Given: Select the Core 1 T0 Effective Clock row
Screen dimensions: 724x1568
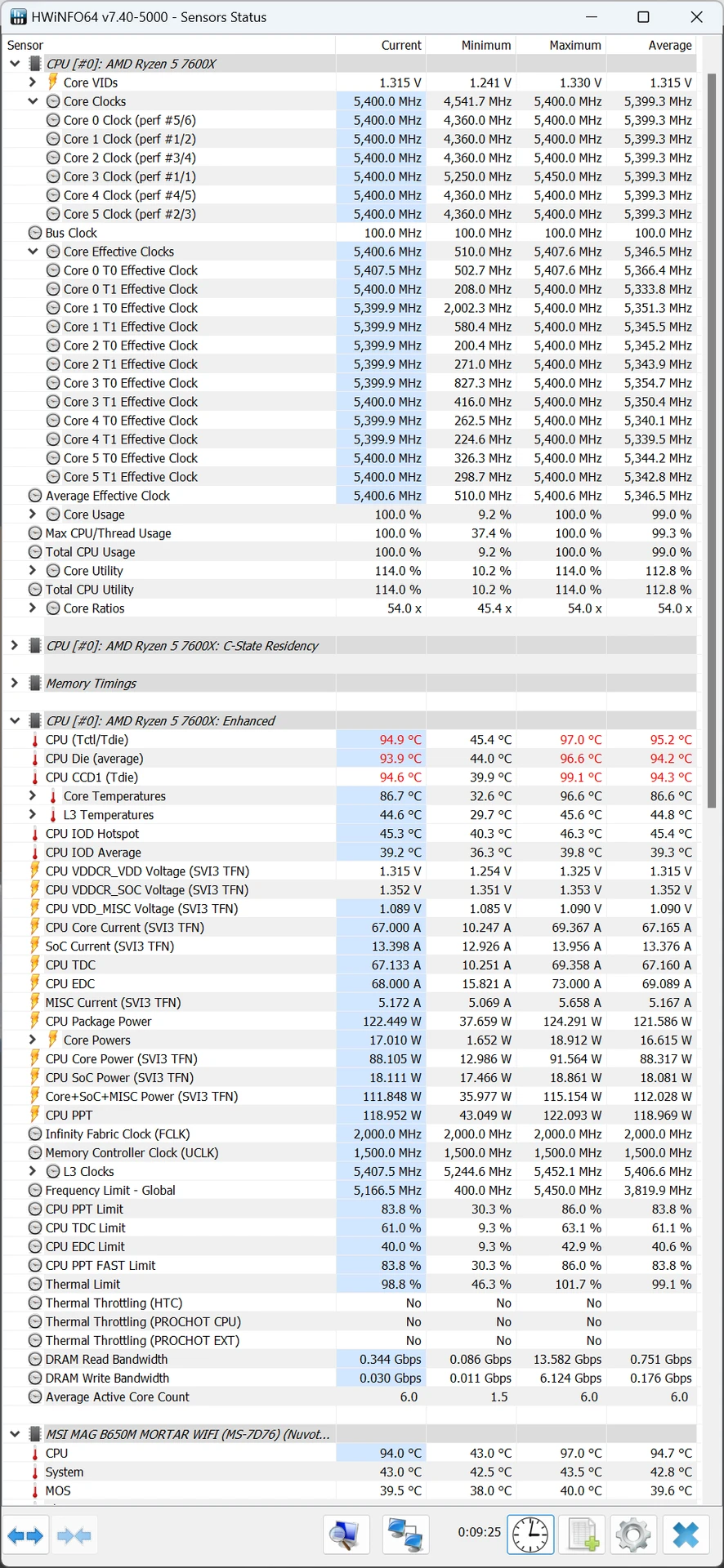Looking at the screenshot, I should tap(350, 308).
